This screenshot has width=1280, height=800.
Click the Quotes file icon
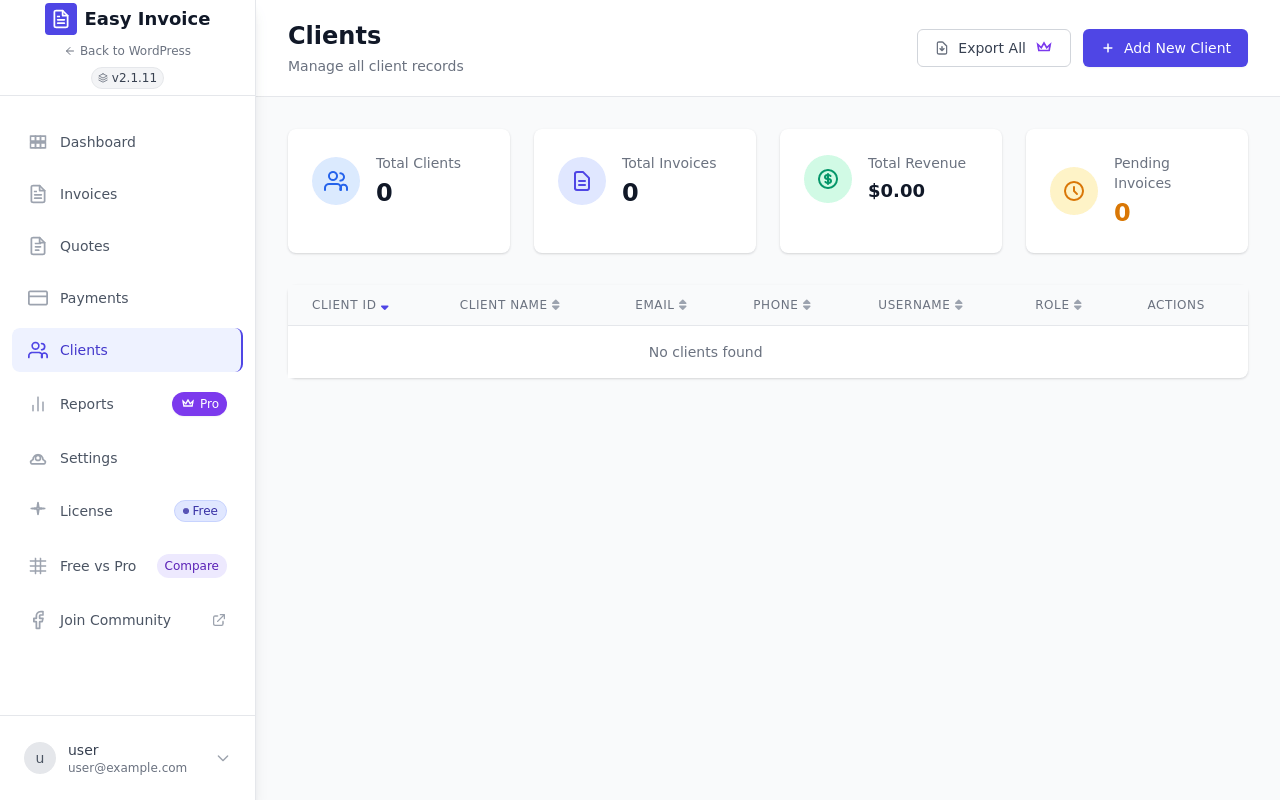pyautogui.click(x=38, y=246)
